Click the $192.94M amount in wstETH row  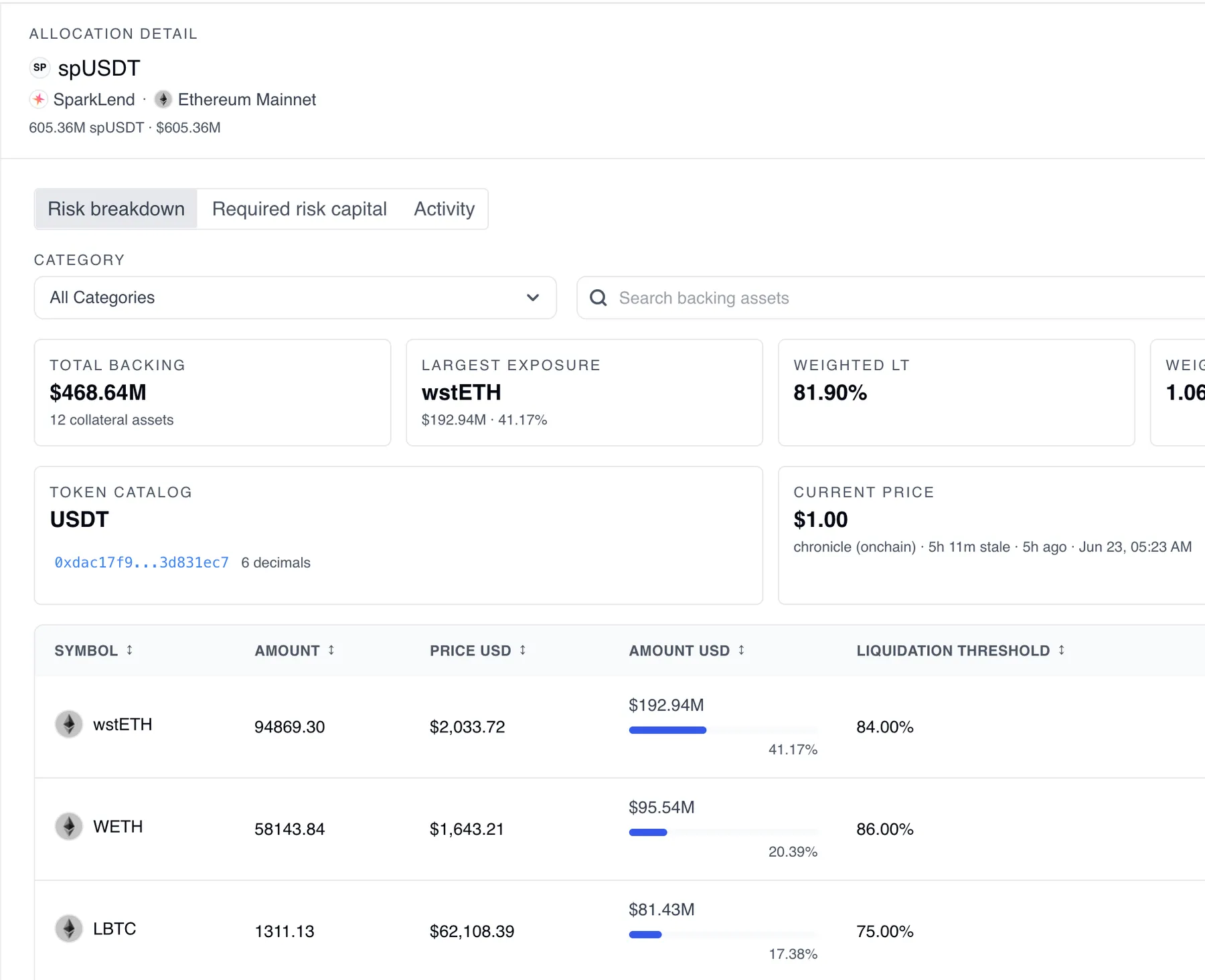(x=666, y=705)
